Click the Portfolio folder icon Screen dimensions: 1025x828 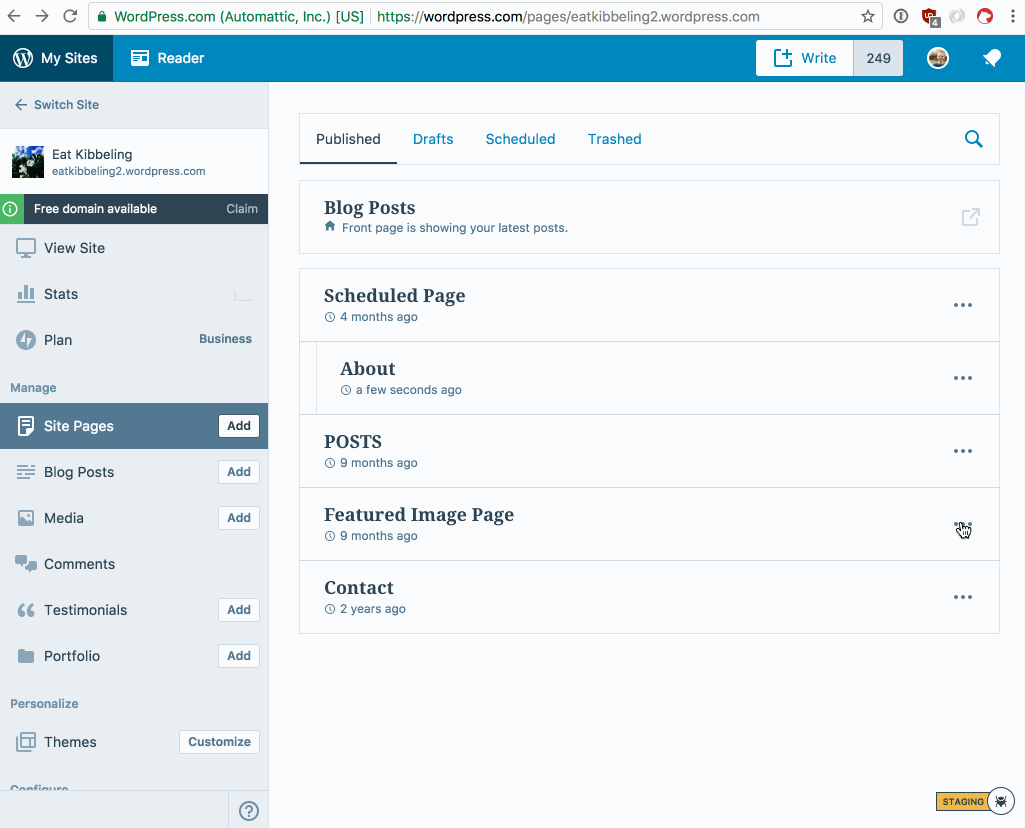25,656
